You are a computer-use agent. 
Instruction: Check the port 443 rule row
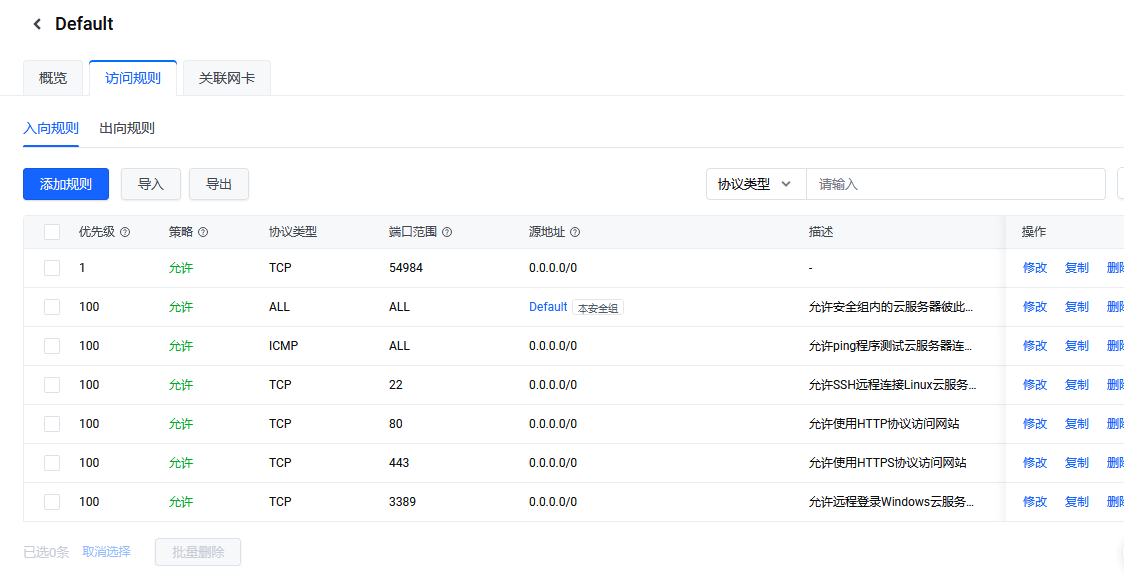tap(52, 463)
